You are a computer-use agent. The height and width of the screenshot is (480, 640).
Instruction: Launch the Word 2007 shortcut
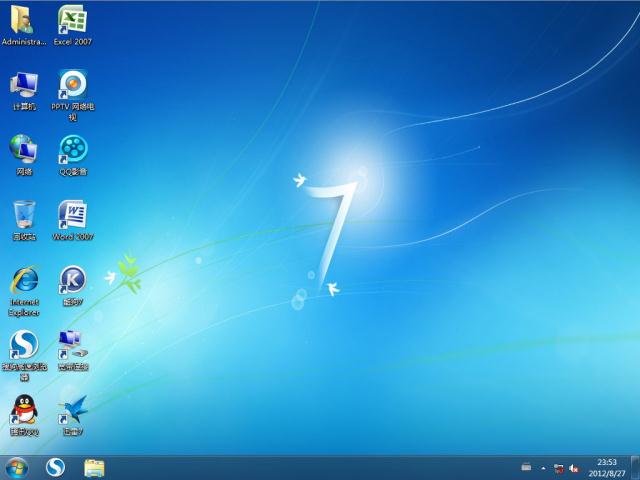(72, 220)
